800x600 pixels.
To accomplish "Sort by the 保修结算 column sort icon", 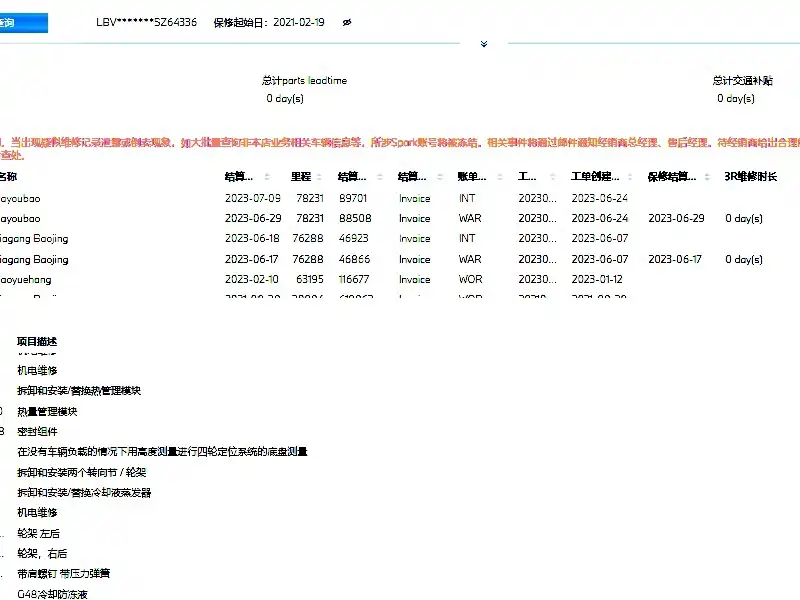I will [707, 177].
